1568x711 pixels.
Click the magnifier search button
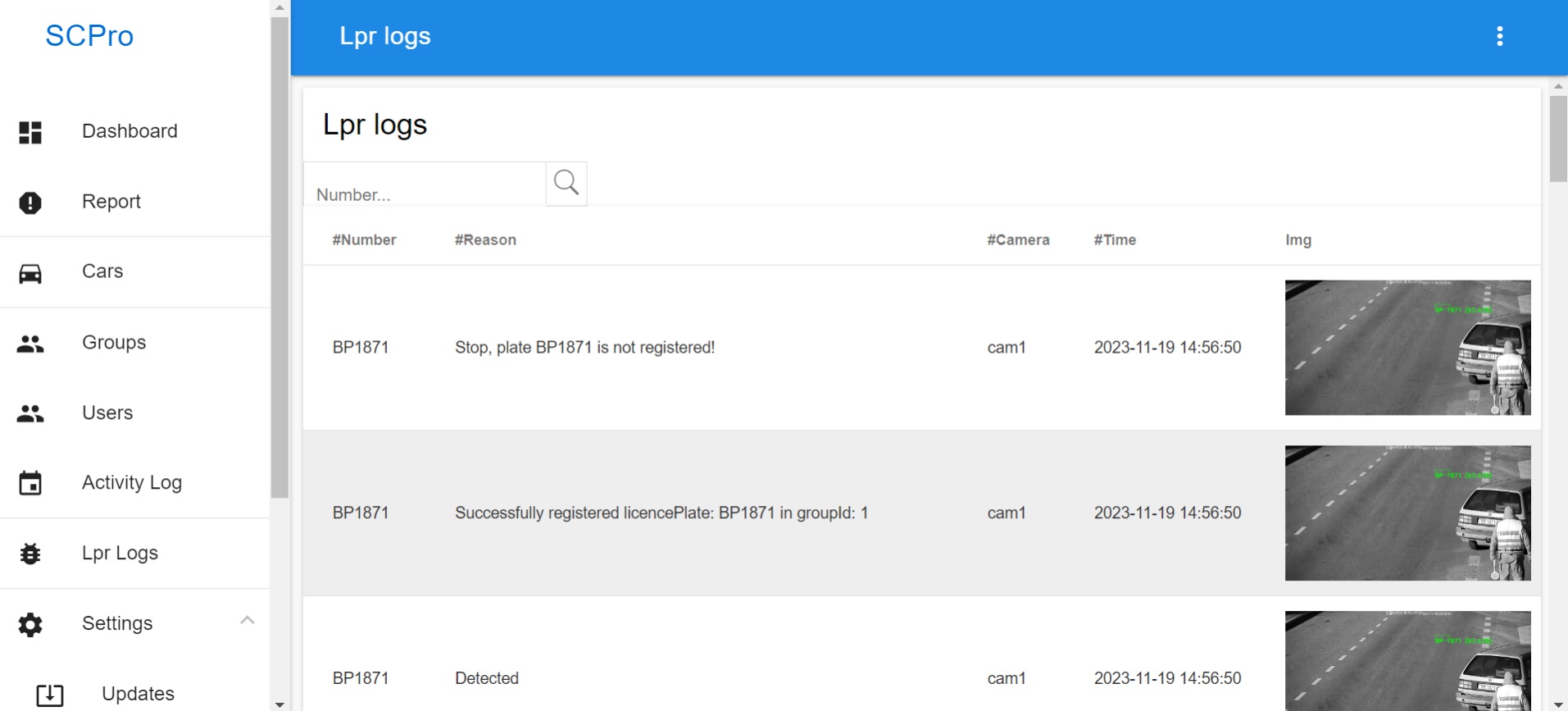(566, 183)
